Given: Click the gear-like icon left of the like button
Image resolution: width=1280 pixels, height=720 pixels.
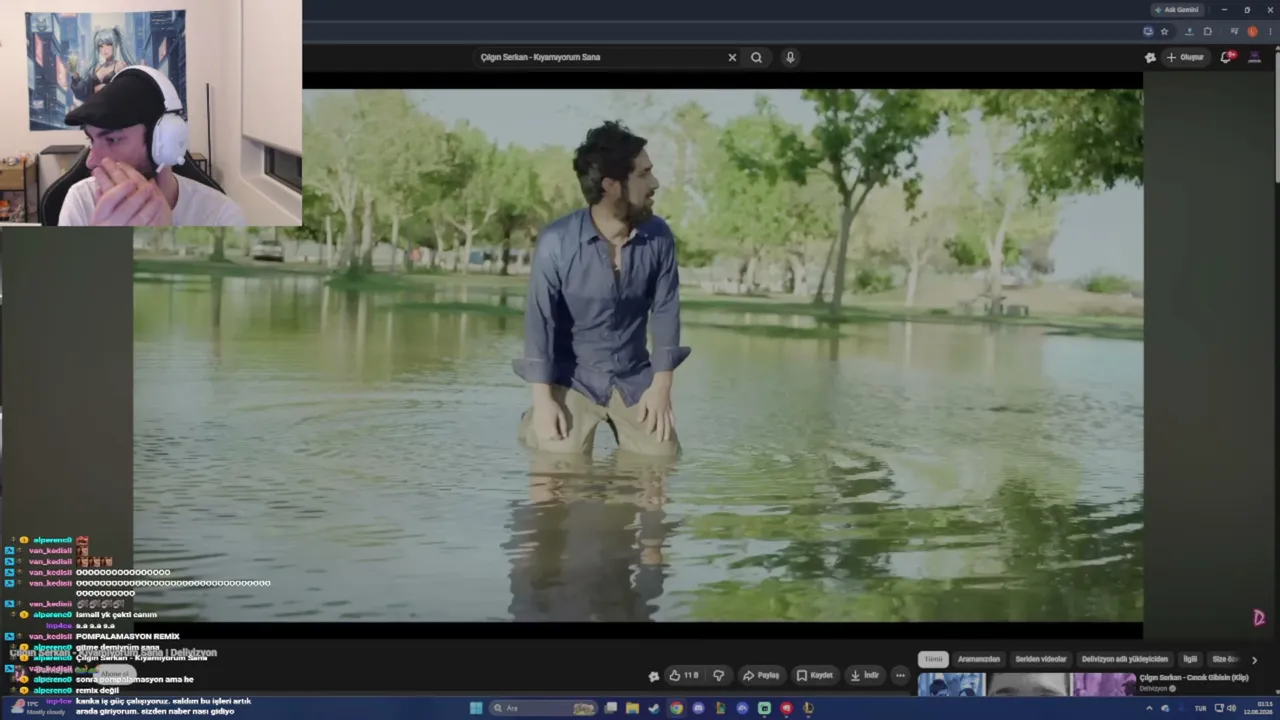Looking at the screenshot, I should coord(654,676).
